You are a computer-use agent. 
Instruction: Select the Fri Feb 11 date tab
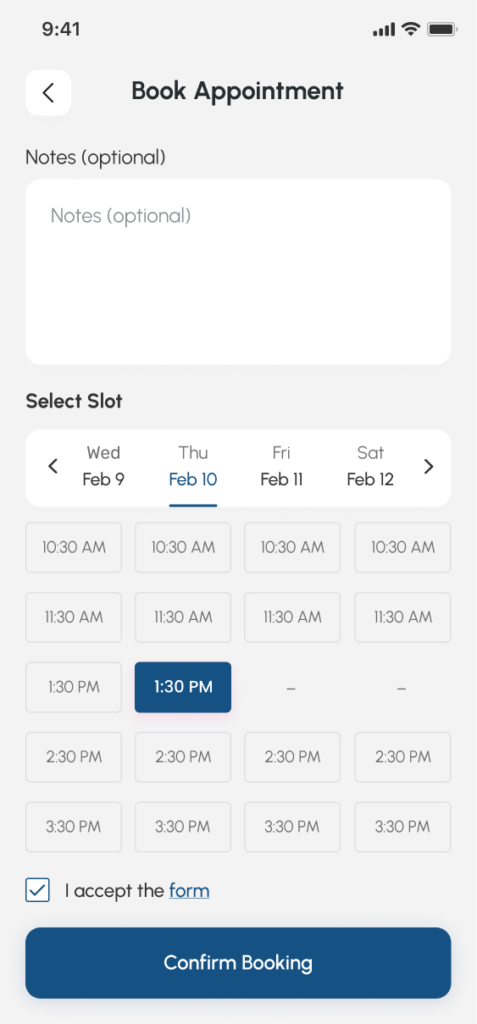point(282,466)
